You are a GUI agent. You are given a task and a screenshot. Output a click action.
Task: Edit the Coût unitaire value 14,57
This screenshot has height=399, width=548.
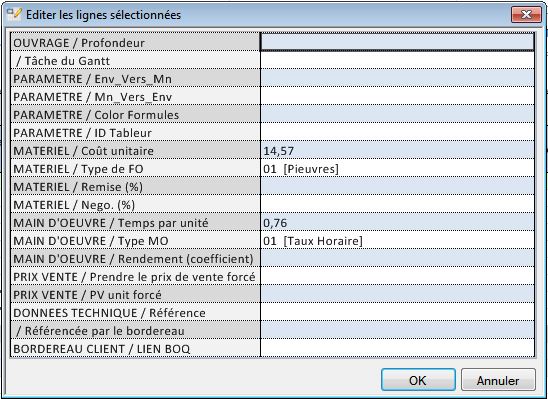click(397, 151)
